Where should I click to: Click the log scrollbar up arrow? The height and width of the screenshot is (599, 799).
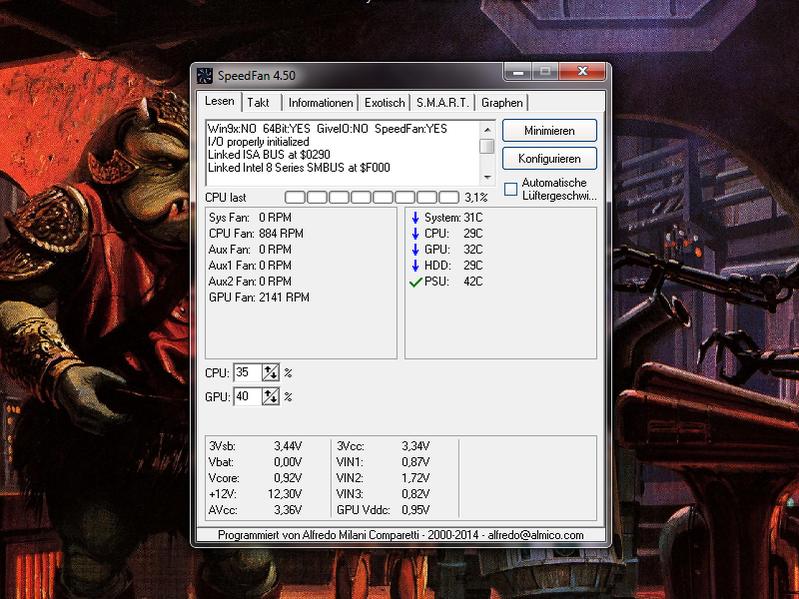(487, 129)
